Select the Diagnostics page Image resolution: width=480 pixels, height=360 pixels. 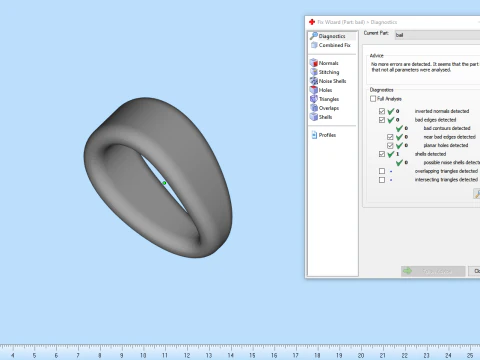(328, 36)
